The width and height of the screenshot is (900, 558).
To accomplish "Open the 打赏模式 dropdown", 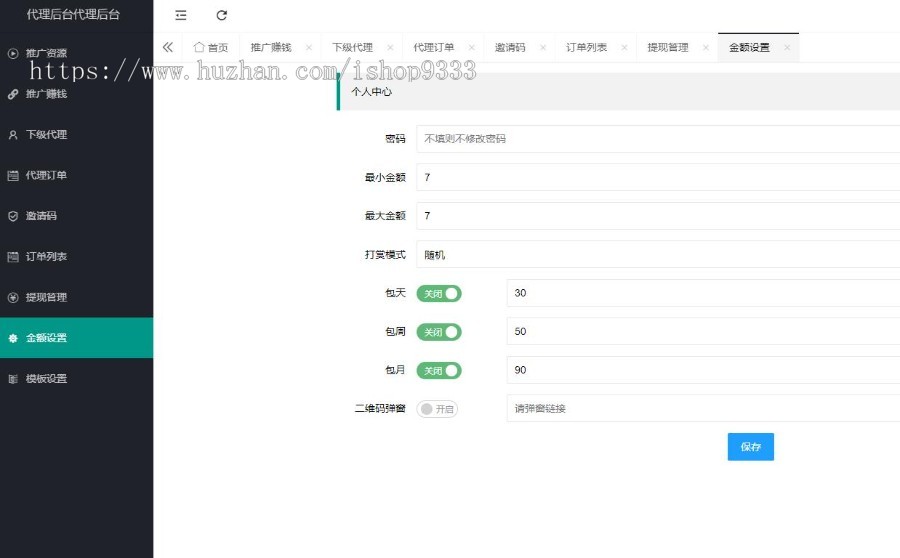I will pos(658,254).
